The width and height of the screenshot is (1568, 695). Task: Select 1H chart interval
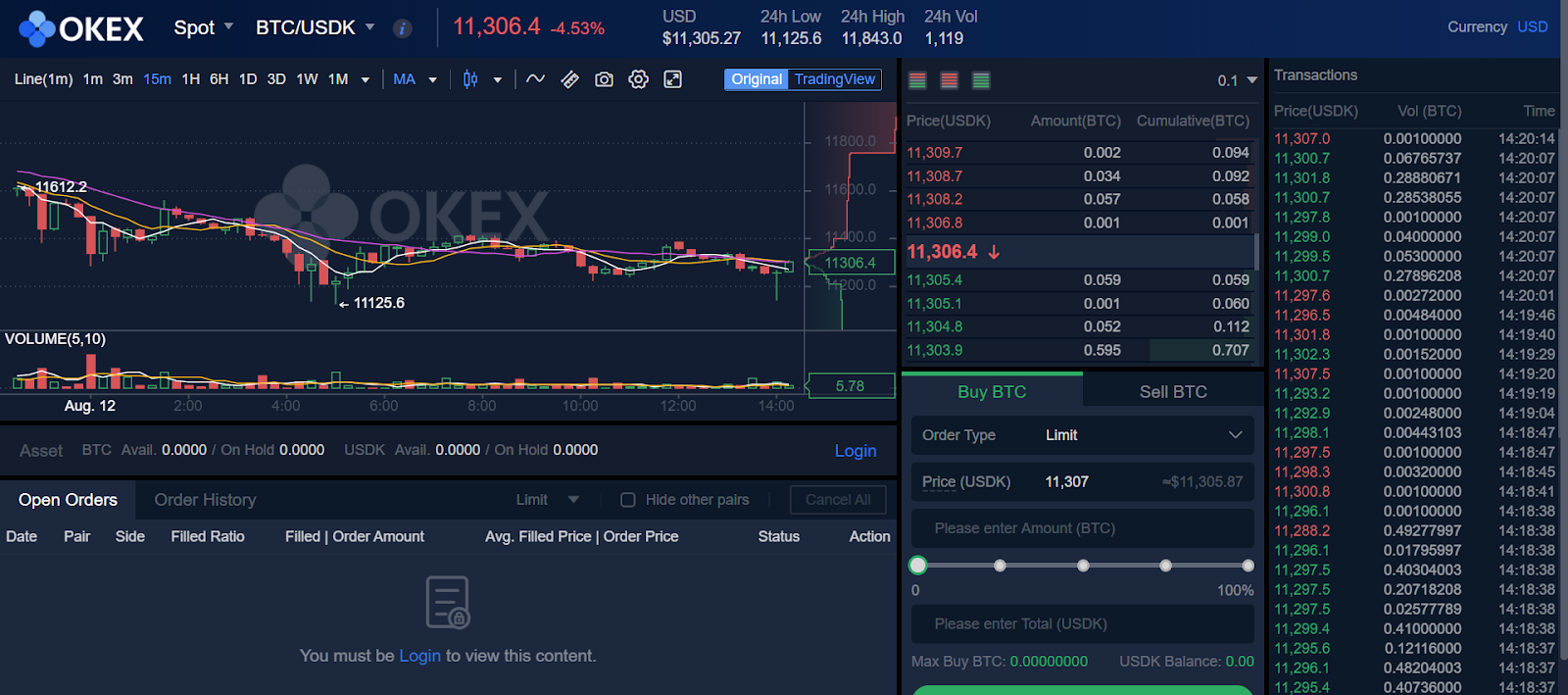click(x=191, y=79)
